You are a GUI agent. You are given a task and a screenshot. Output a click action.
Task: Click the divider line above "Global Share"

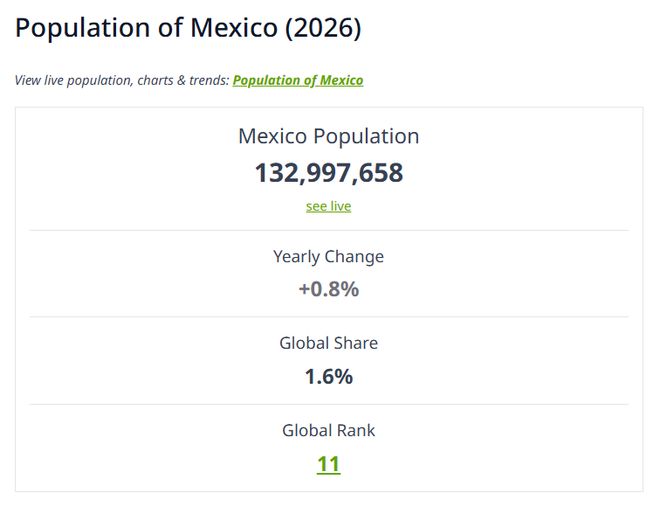click(328, 317)
